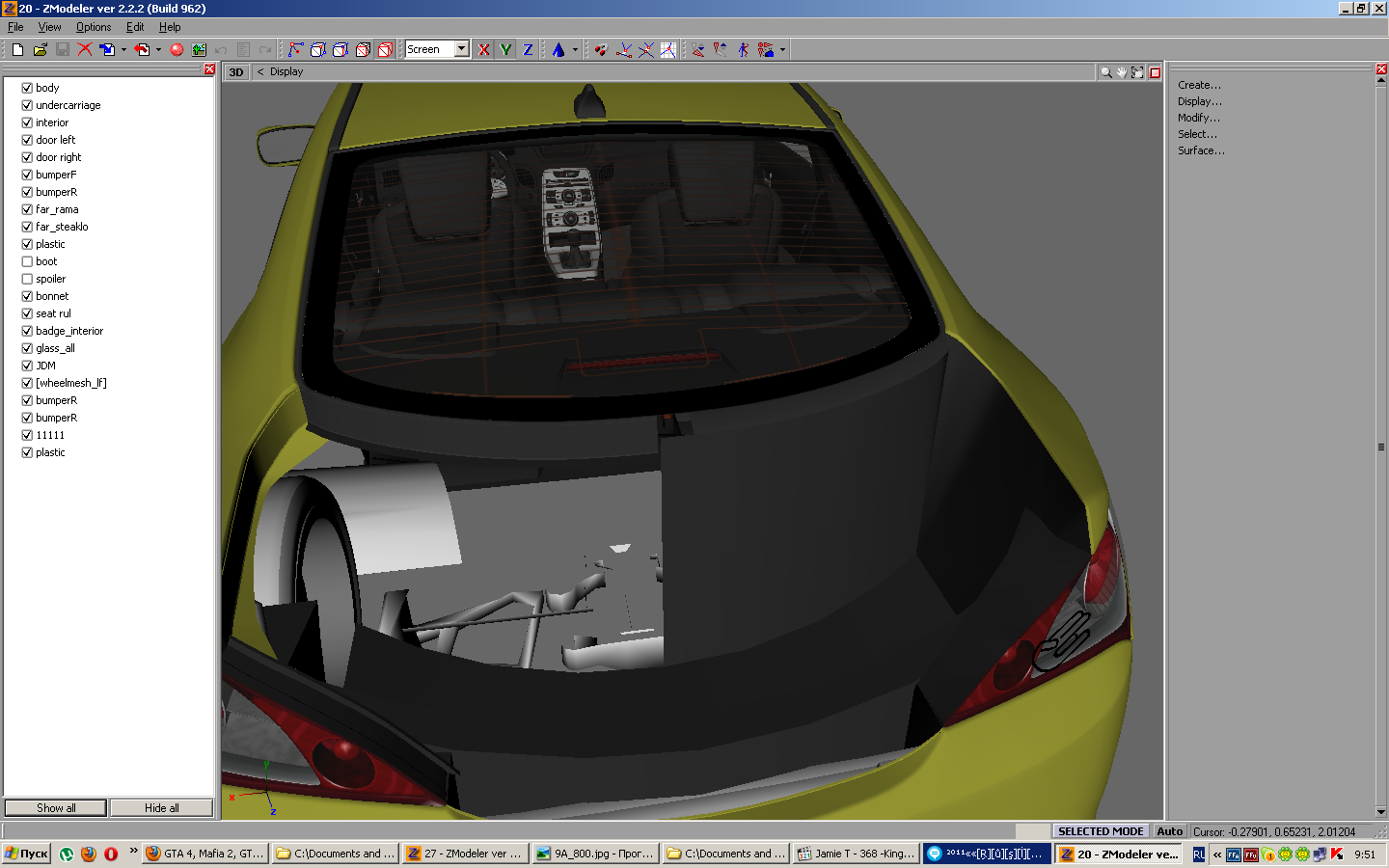Image resolution: width=1389 pixels, height=868 pixels.
Task: Open the Options menu
Action: coord(94,27)
